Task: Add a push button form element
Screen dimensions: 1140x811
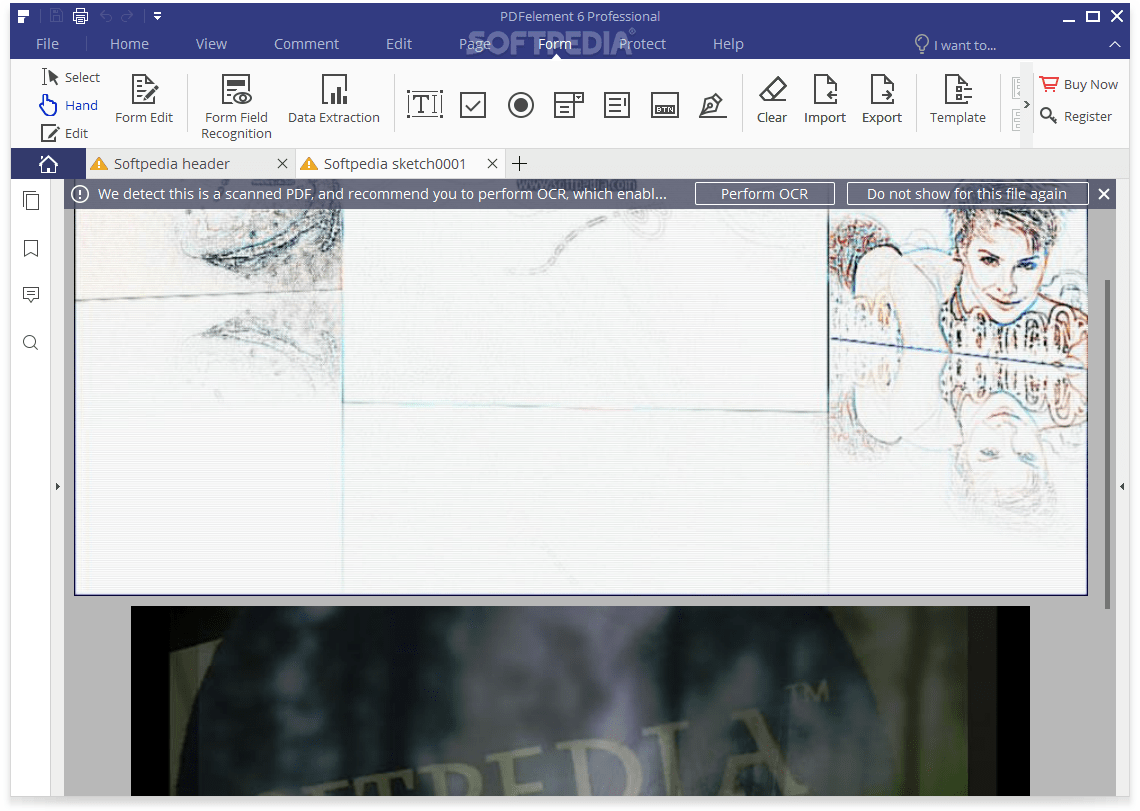Action: point(665,105)
